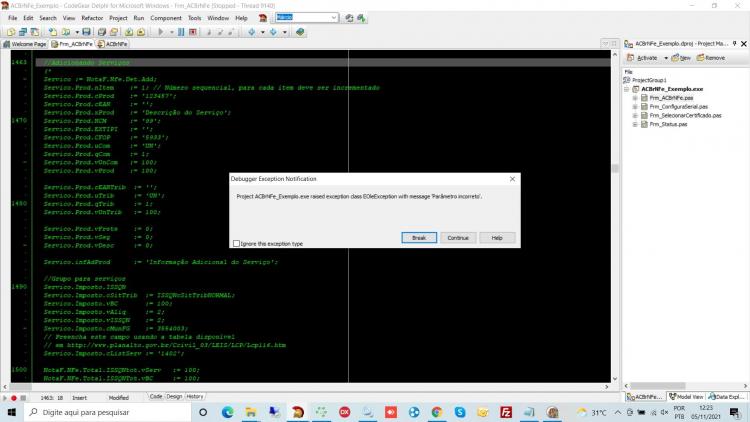Open the Run button dropdown arrow
Viewport: 750px width, 422px height.
(171, 32)
